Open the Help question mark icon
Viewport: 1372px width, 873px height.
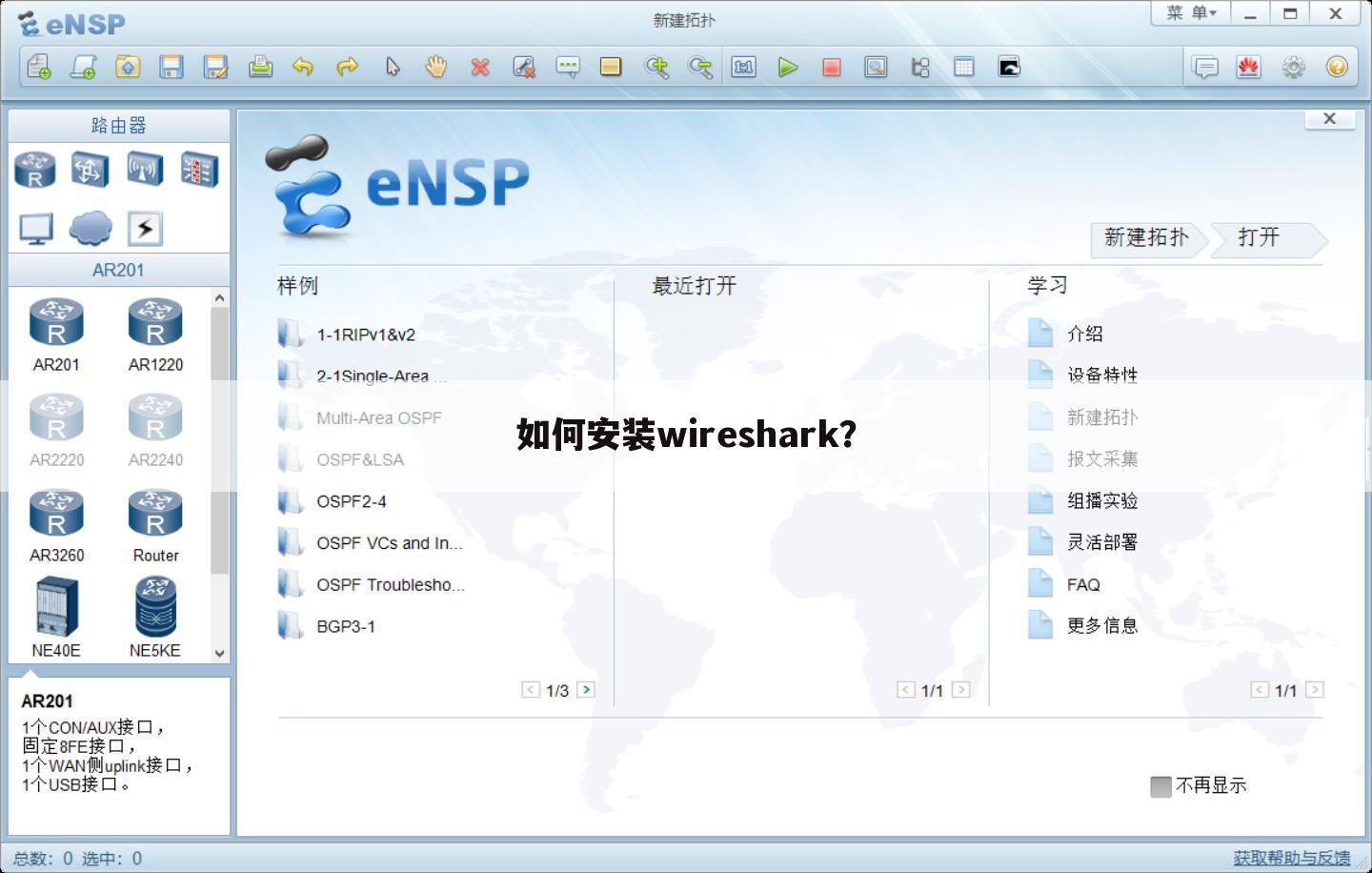pyautogui.click(x=1337, y=67)
